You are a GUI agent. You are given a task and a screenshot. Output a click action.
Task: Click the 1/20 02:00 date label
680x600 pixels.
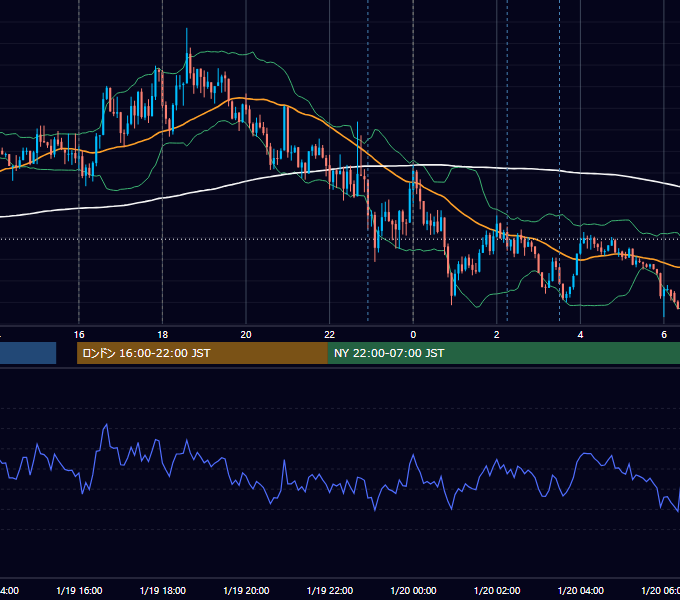(x=497, y=590)
